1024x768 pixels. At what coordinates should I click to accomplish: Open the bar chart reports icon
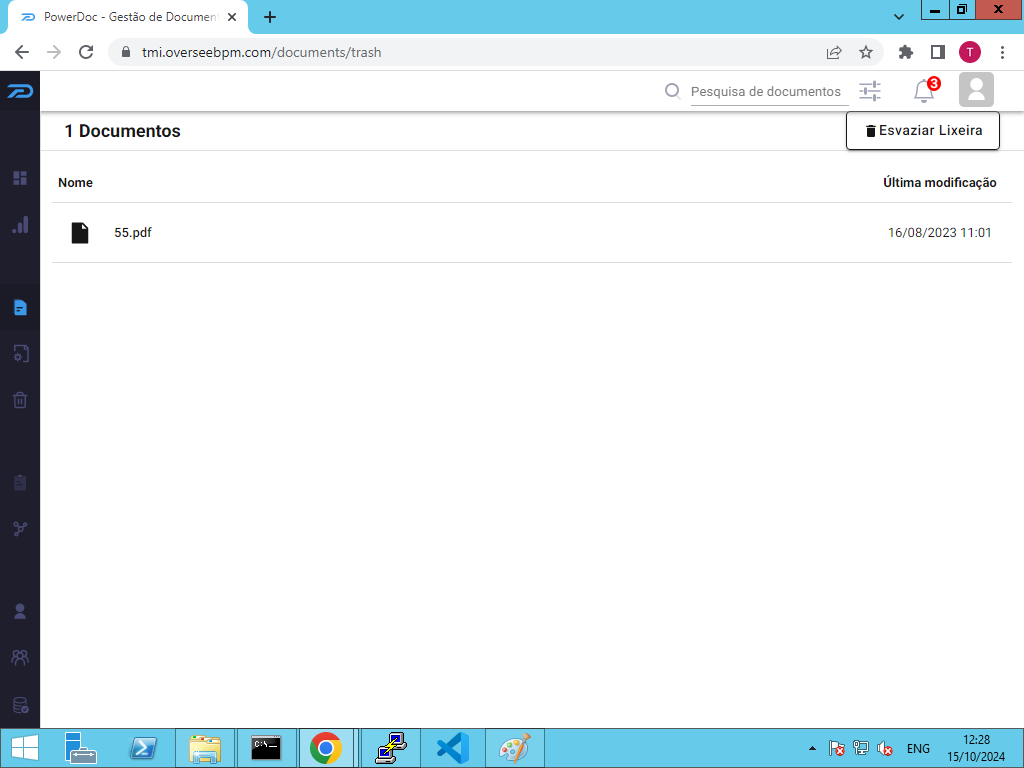(x=20, y=225)
